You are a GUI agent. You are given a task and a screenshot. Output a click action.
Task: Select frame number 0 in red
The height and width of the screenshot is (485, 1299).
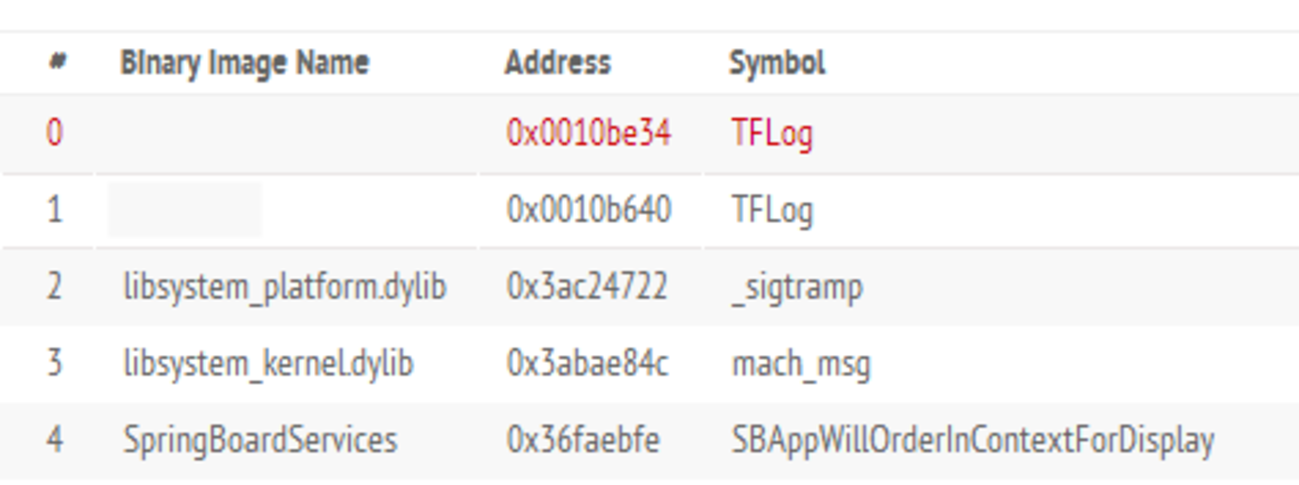55,133
